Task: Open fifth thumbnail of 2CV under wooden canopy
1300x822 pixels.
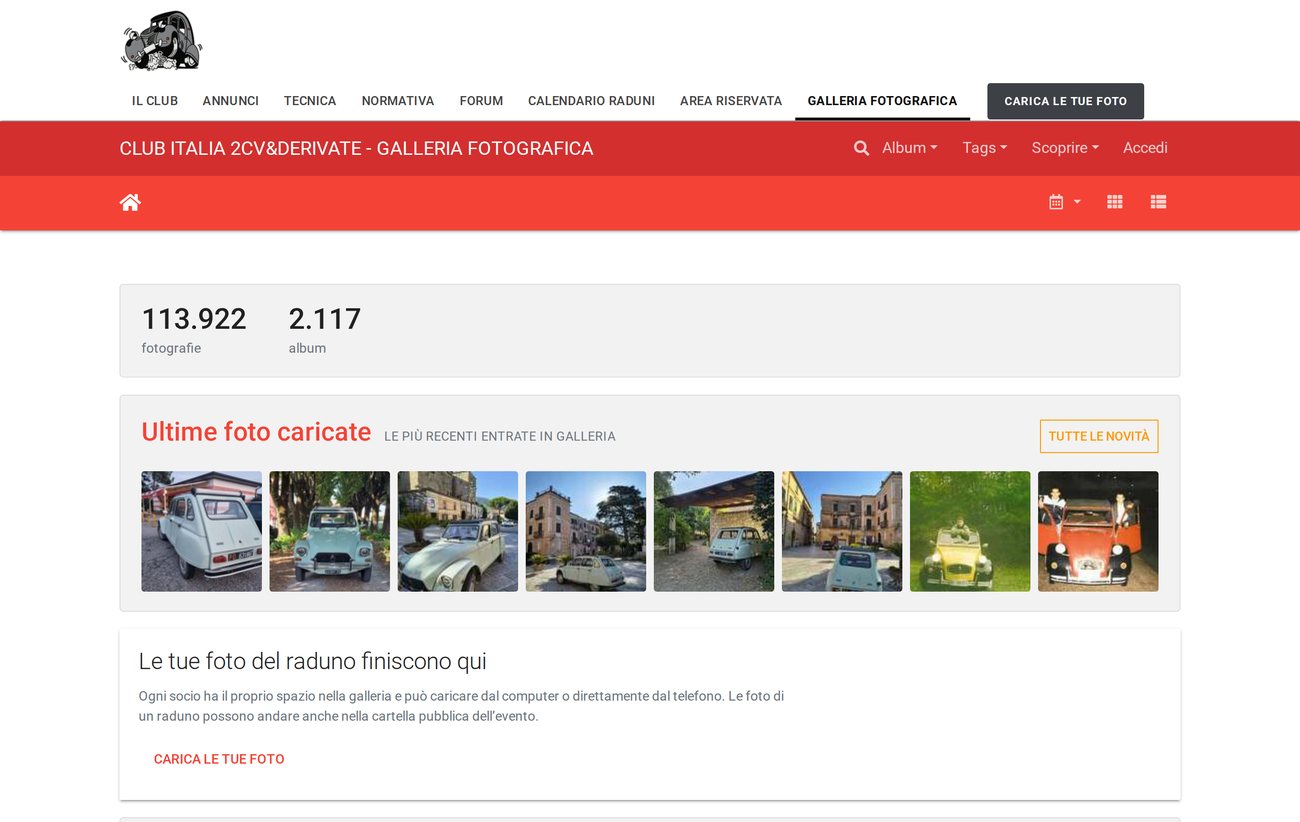Action: pyautogui.click(x=713, y=531)
